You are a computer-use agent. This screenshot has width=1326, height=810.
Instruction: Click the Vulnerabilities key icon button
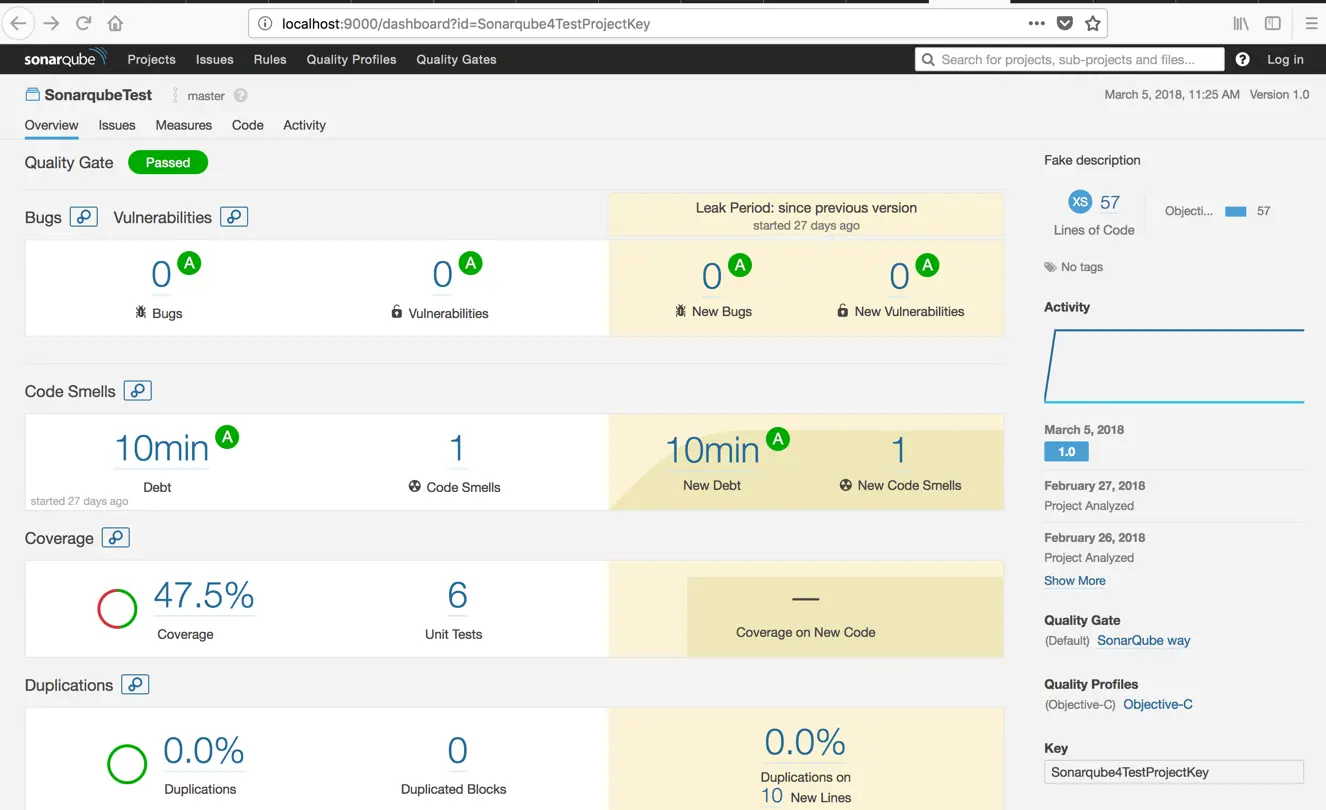pos(234,217)
